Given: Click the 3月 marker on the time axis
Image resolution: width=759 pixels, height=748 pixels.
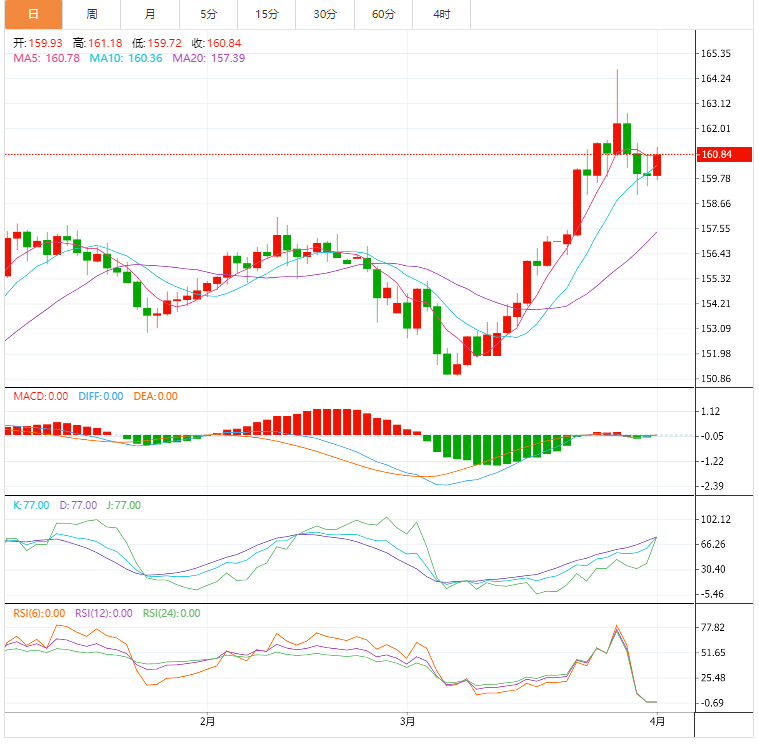Looking at the screenshot, I should pos(407,720).
